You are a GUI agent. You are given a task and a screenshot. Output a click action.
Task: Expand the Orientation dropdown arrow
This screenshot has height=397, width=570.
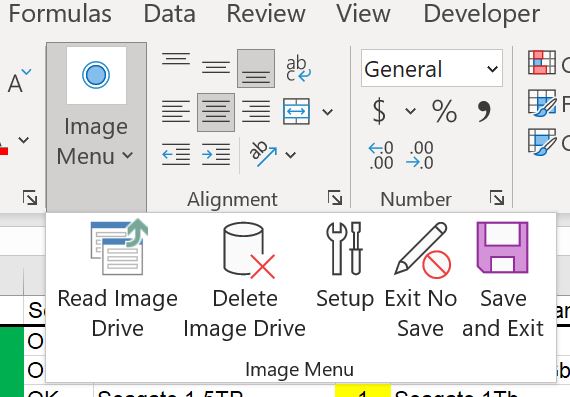point(290,155)
